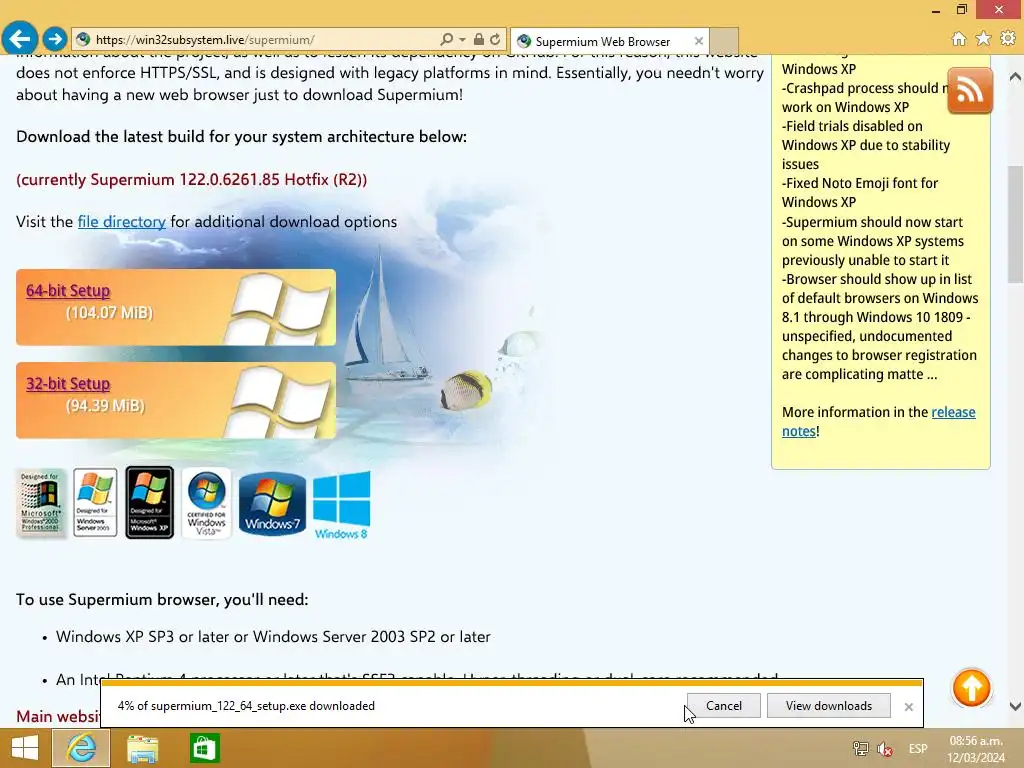The image size is (1024, 768).
Task: Click the Windows Vista certified badge
Action: 206,503
